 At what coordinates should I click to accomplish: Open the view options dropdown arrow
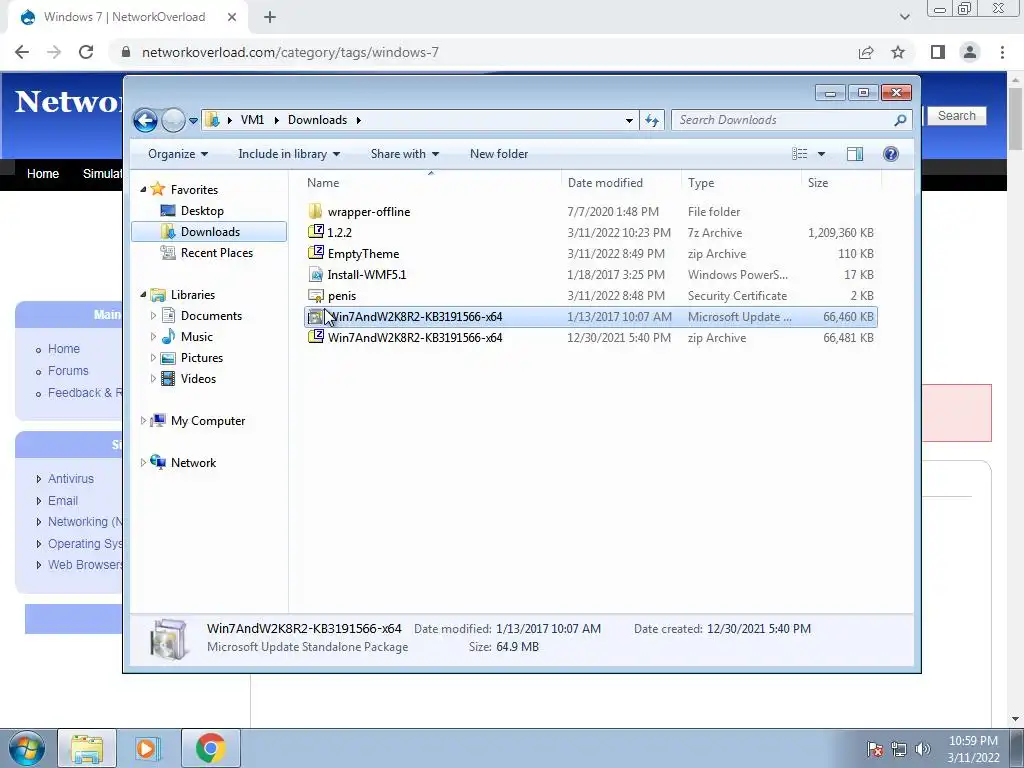[x=822, y=154]
